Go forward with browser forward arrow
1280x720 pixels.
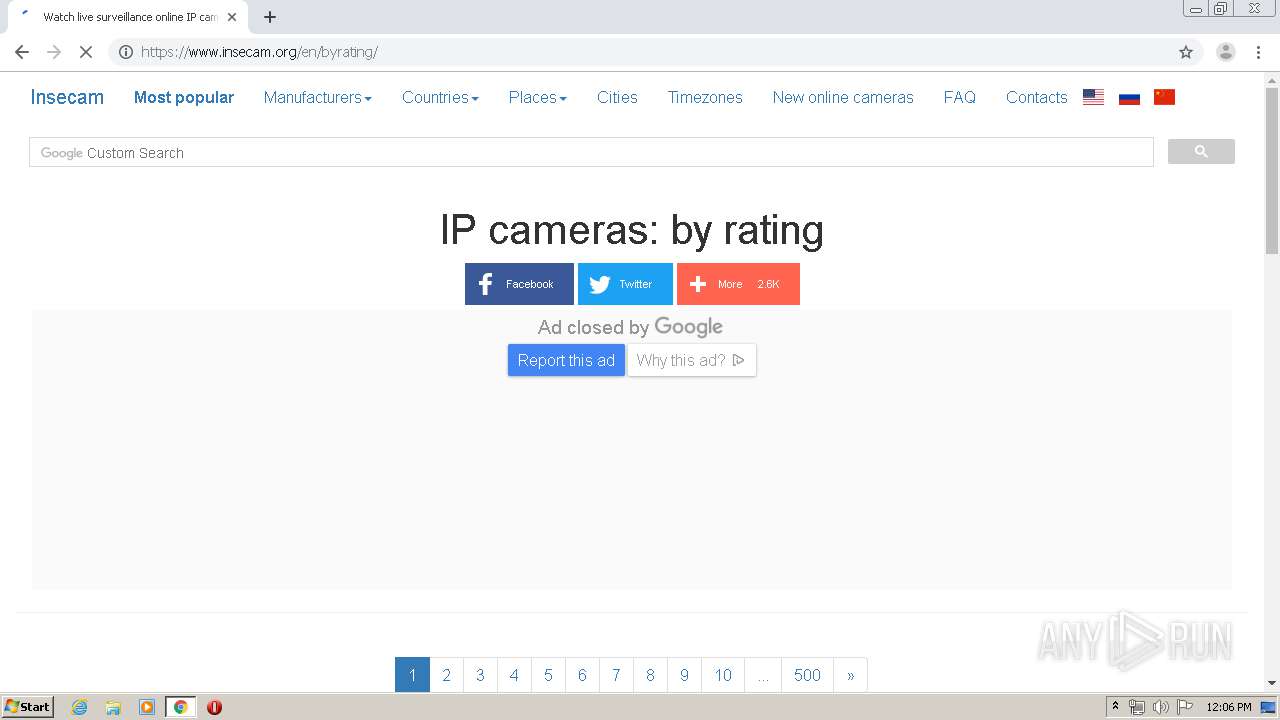click(54, 52)
